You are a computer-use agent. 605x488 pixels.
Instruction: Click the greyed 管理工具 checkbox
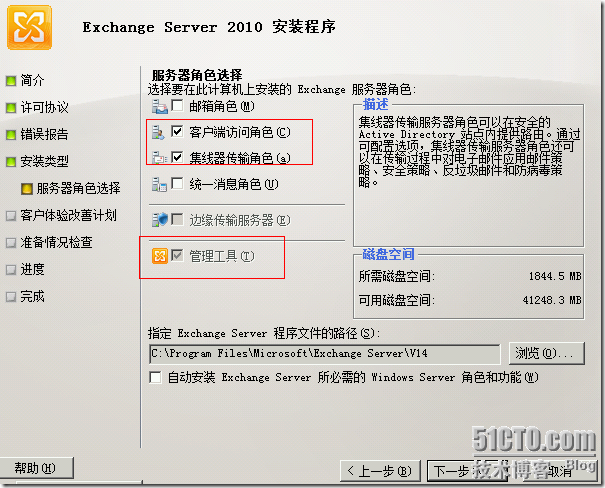click(x=177, y=255)
